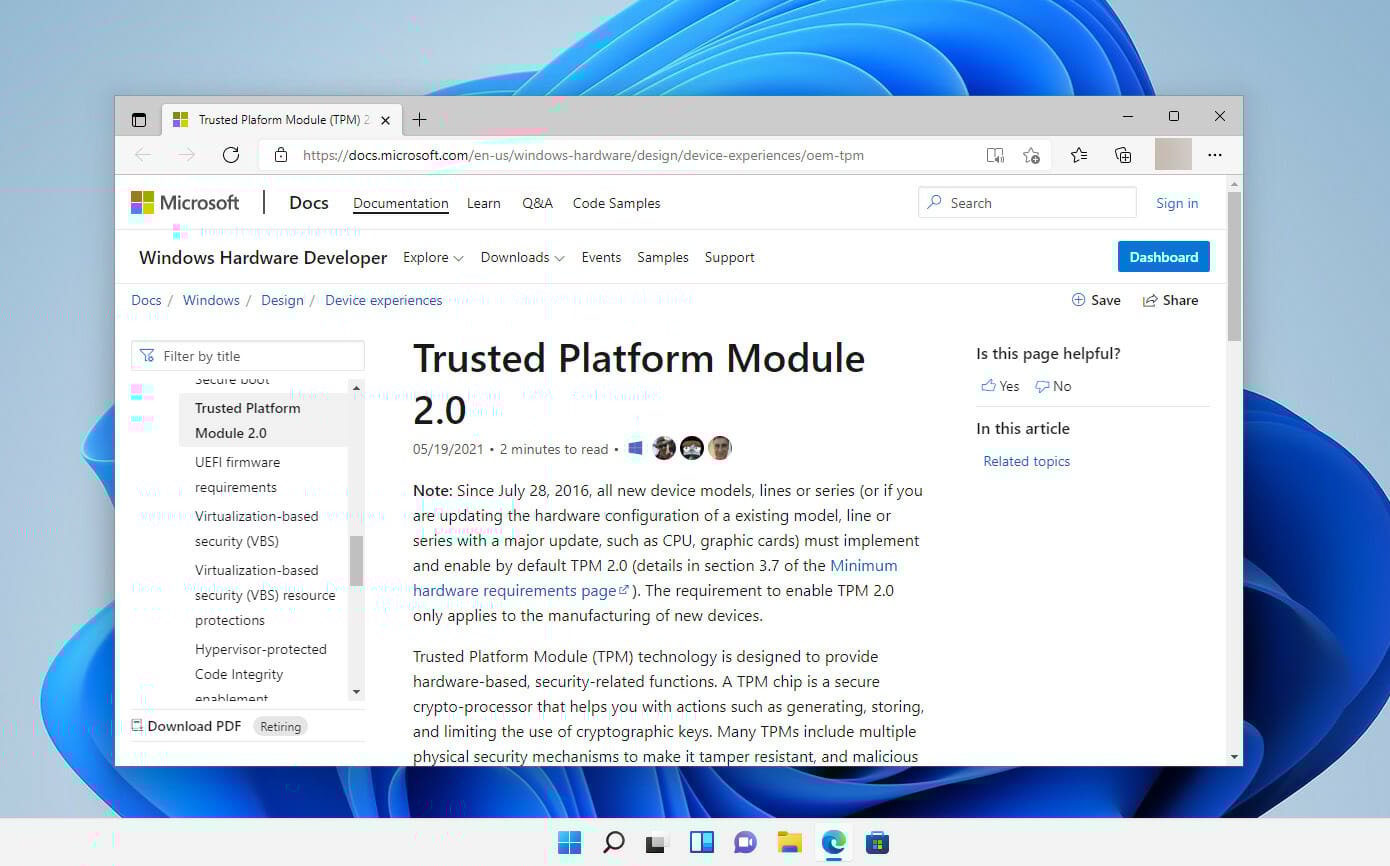Open the Minimum hardware requirements page link
The height and width of the screenshot is (866, 1390).
655,578
